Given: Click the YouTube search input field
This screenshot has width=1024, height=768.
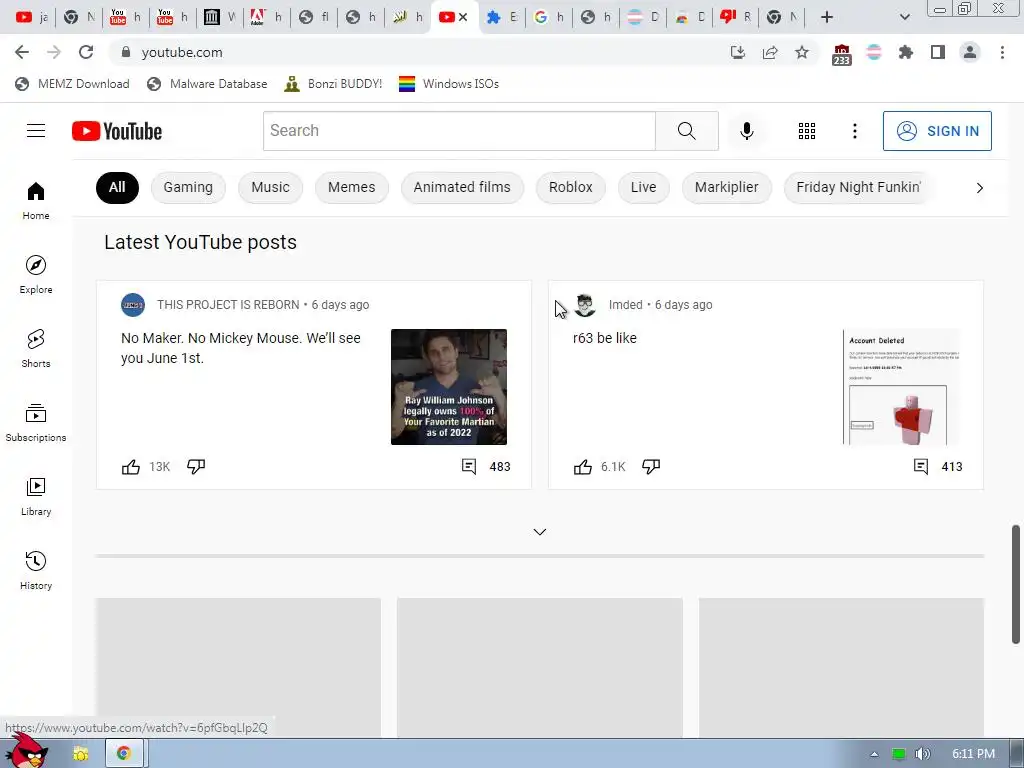Looking at the screenshot, I should click(460, 131).
